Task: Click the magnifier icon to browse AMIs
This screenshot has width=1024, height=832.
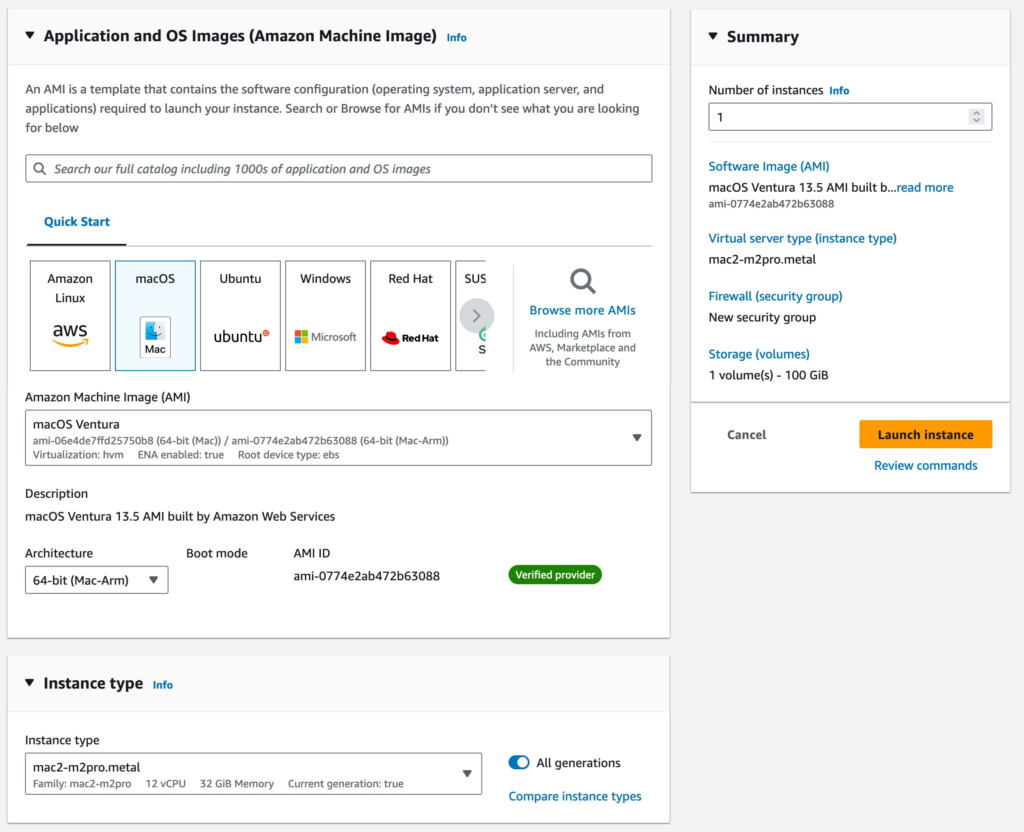Action: point(582,281)
